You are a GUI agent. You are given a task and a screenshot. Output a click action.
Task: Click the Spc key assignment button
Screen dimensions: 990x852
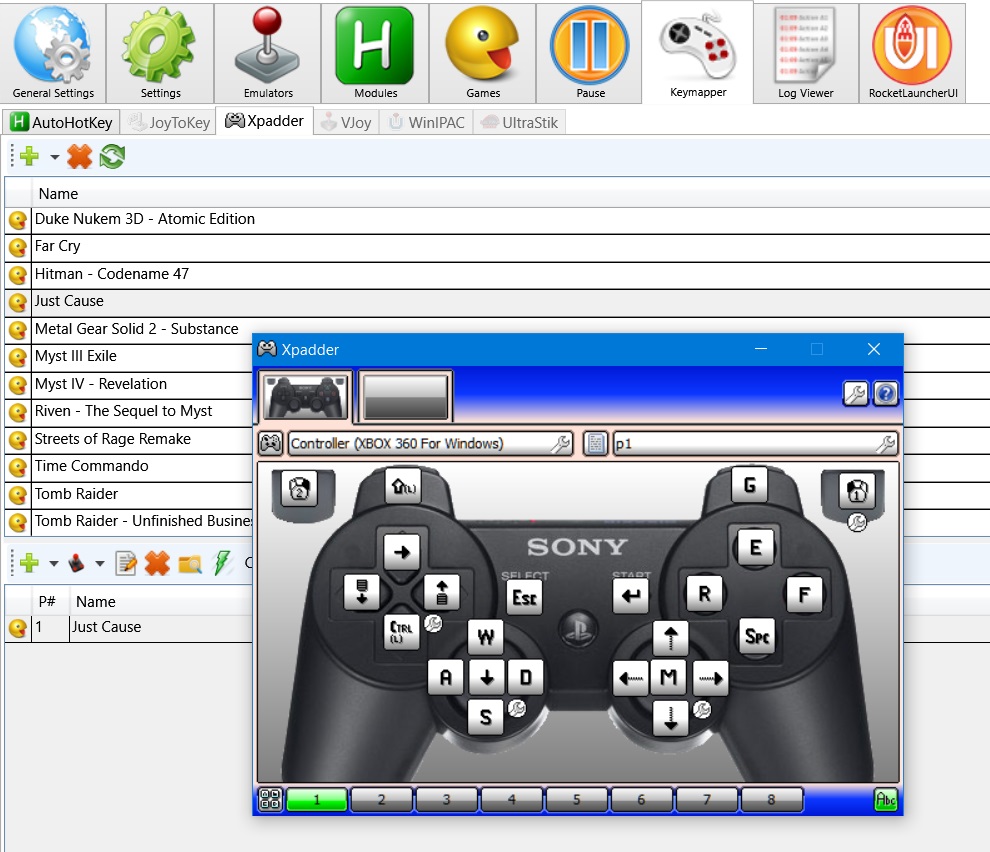[x=757, y=637]
